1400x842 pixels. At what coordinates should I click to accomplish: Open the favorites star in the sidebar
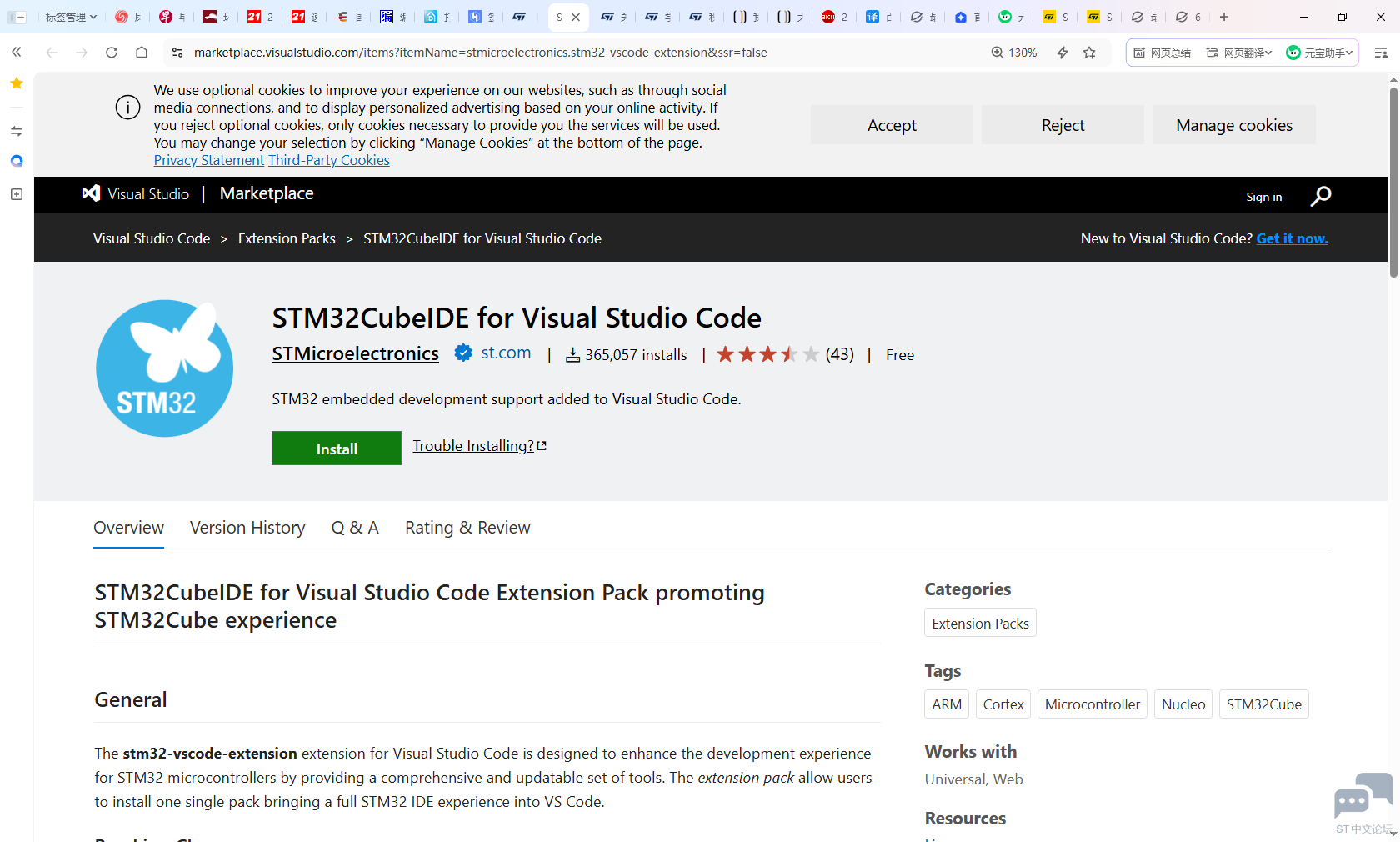(17, 83)
